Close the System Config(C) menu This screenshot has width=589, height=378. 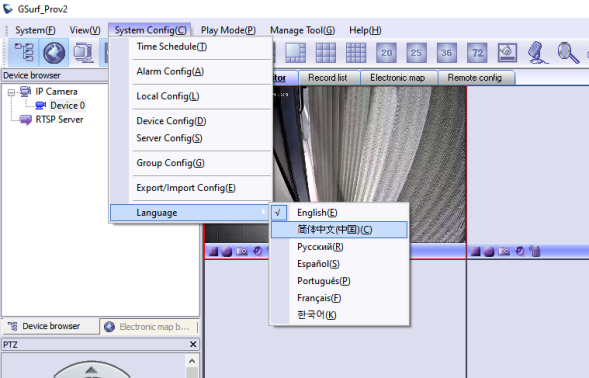coord(150,30)
